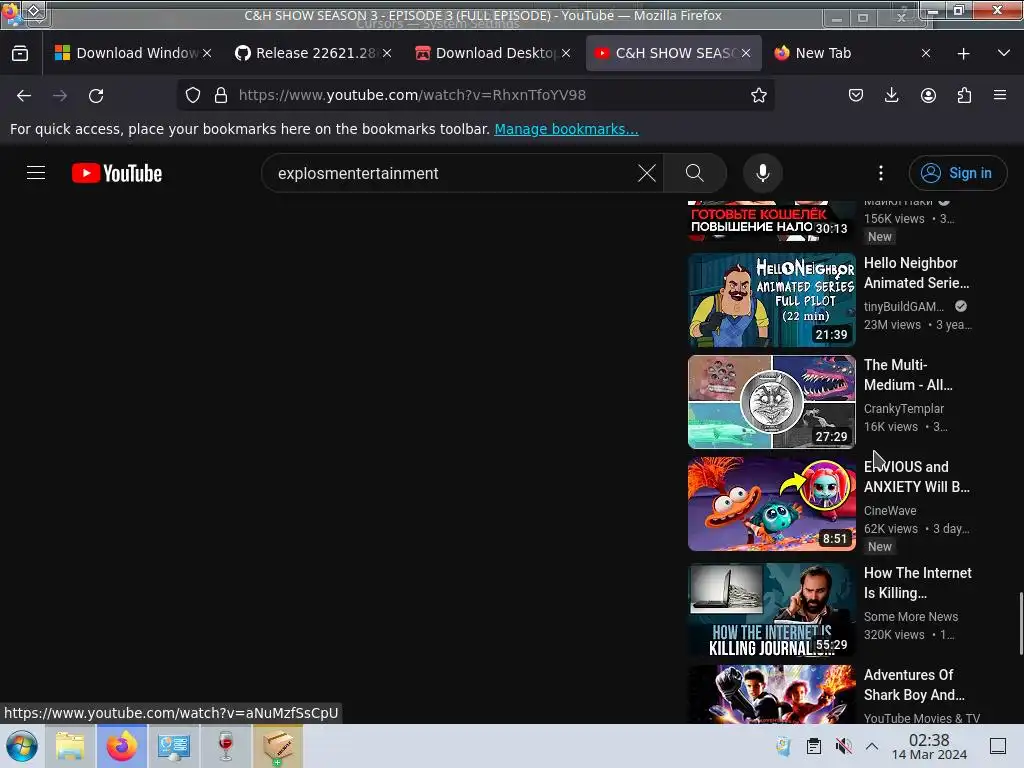Click the Manage bookmarks link
Screen dimensions: 1024x768
coord(566,129)
